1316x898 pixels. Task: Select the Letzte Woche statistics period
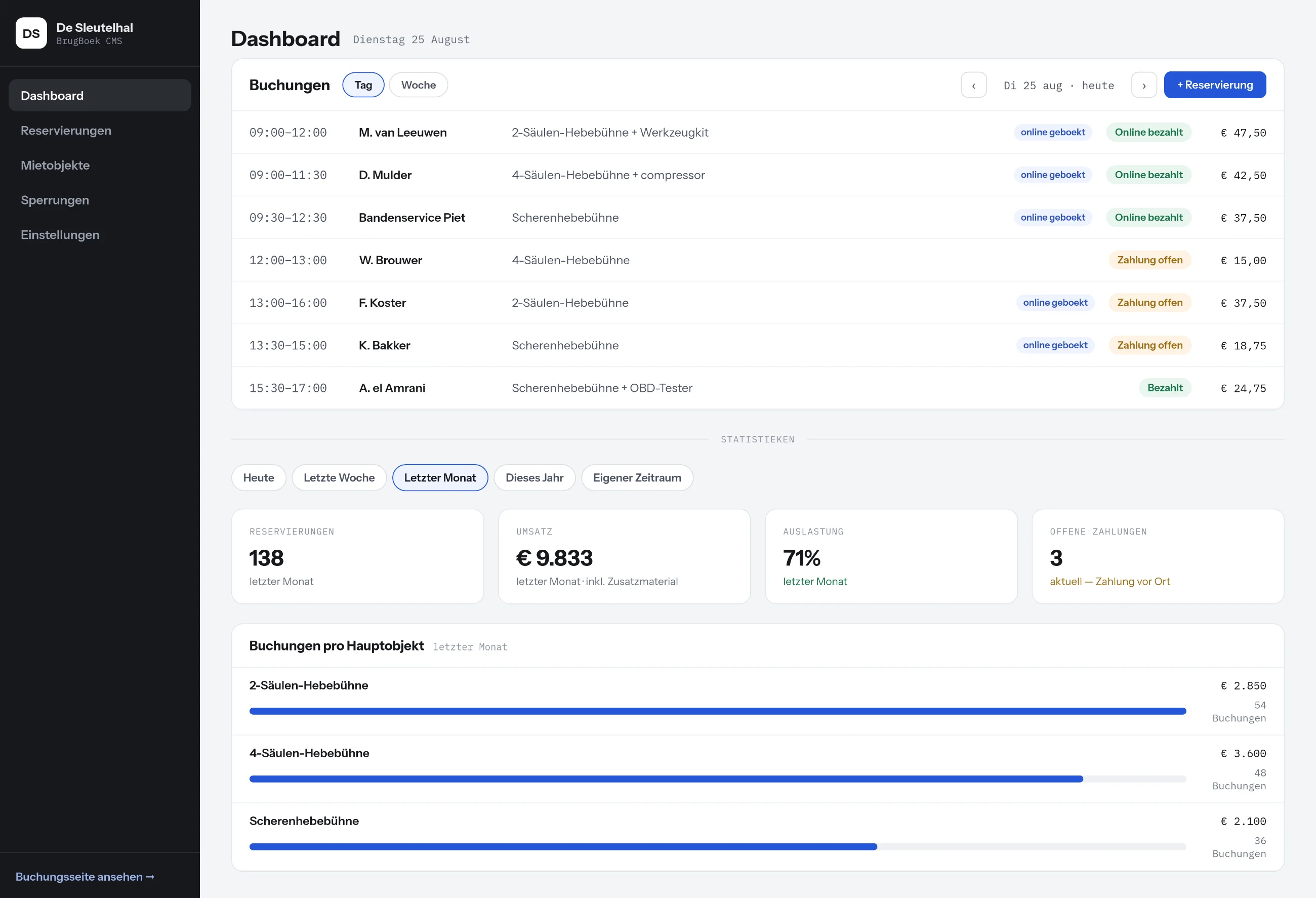tap(339, 477)
